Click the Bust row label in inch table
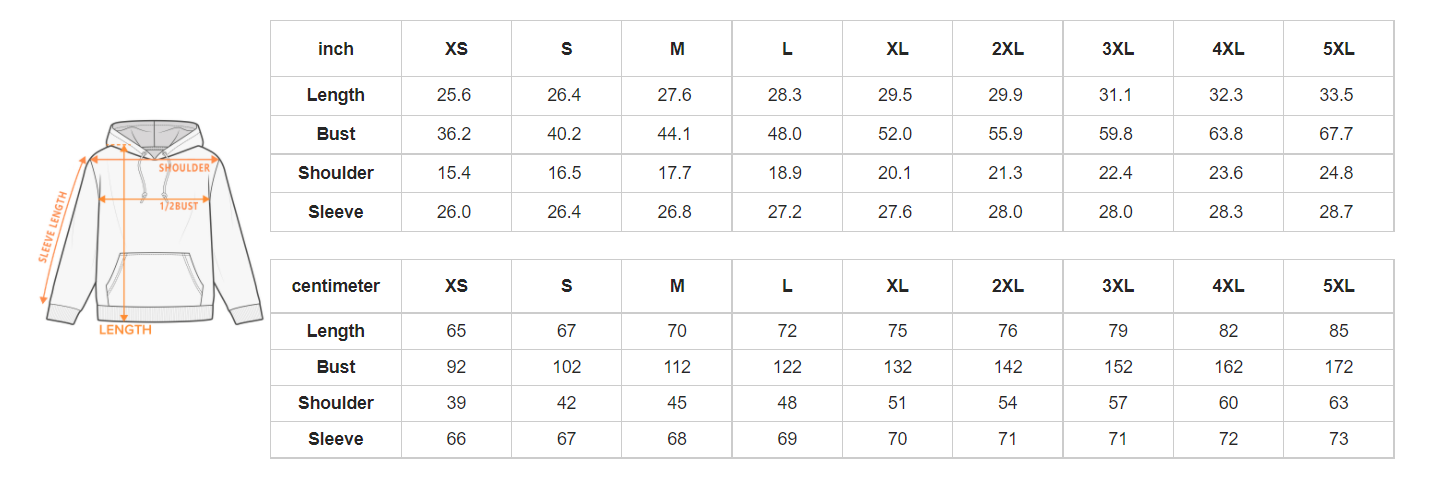Screen dimensions: 1434x492 (336, 134)
